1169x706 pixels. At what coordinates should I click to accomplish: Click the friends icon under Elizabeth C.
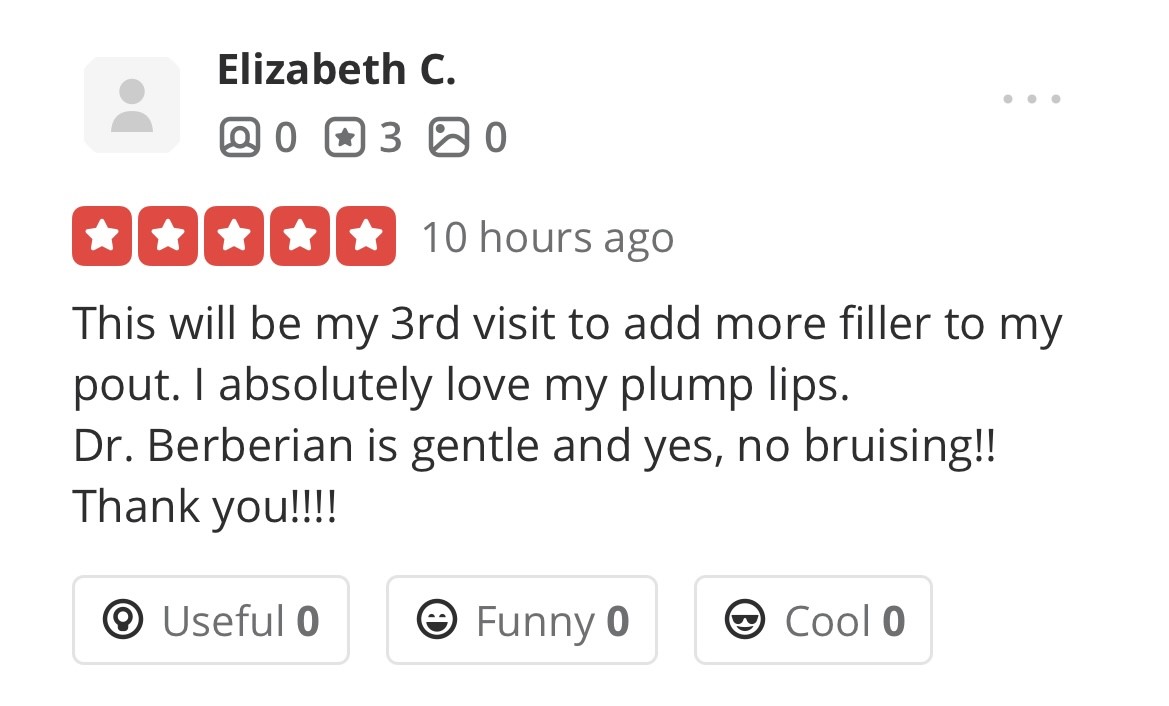click(x=238, y=138)
